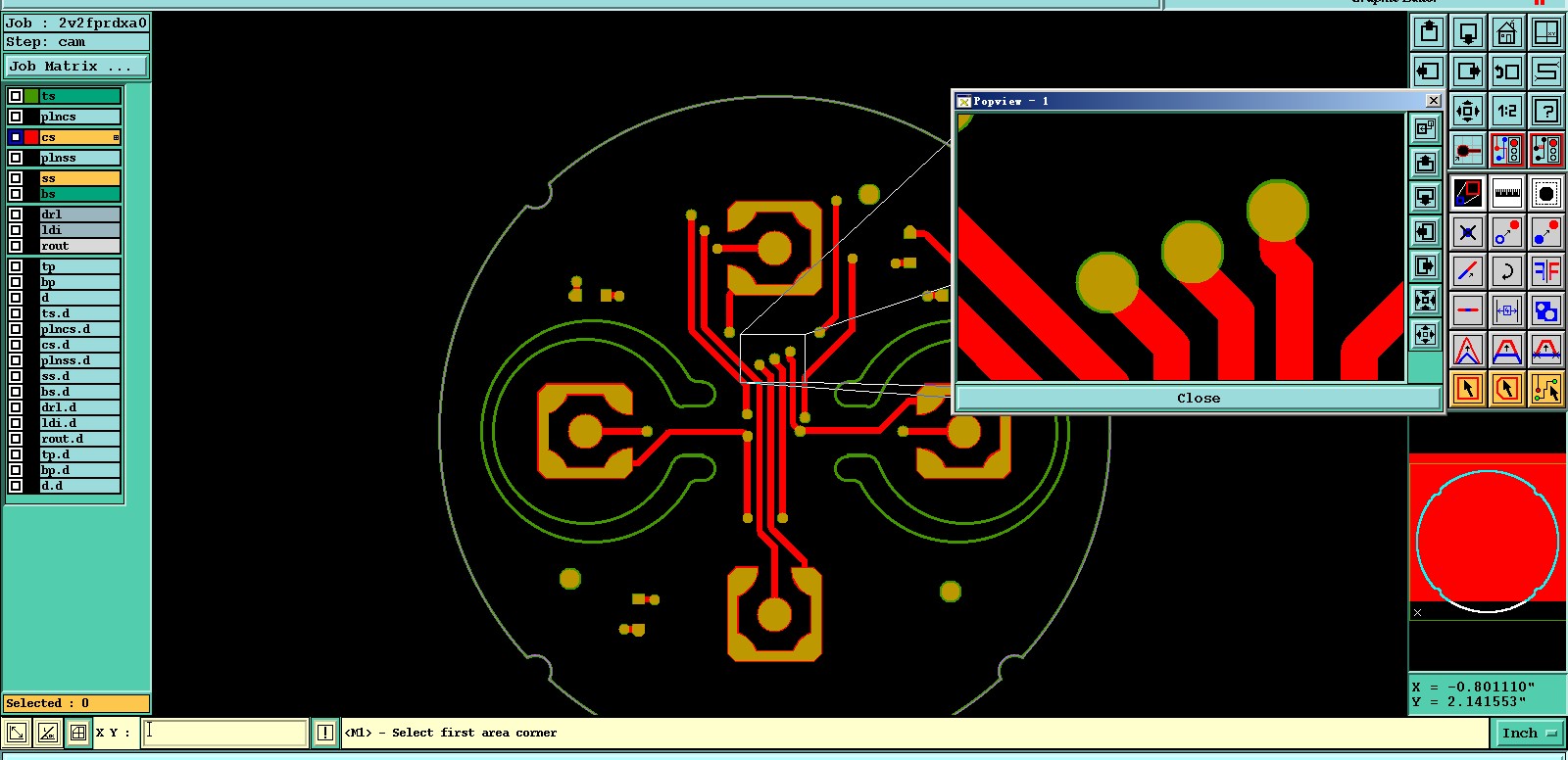
Task: Open the Inch units dropdown
Action: coord(1529,733)
